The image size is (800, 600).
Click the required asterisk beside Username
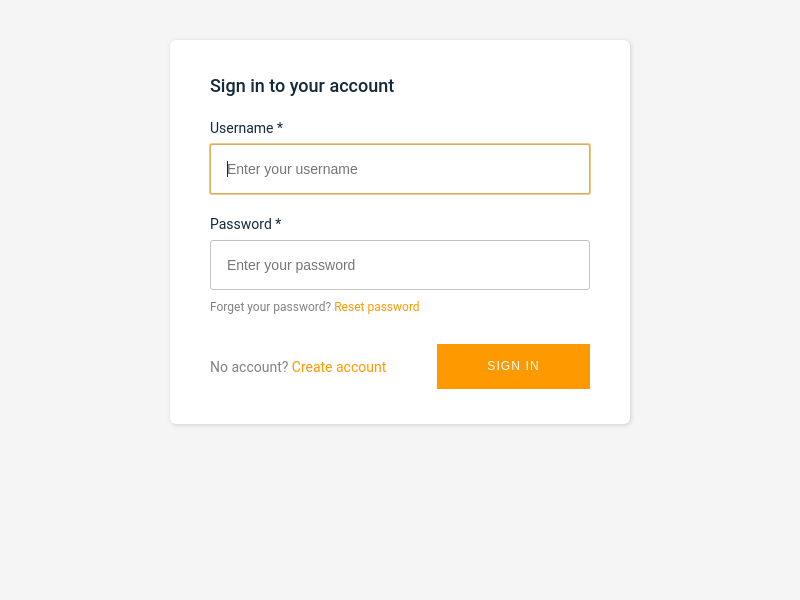pos(280,126)
